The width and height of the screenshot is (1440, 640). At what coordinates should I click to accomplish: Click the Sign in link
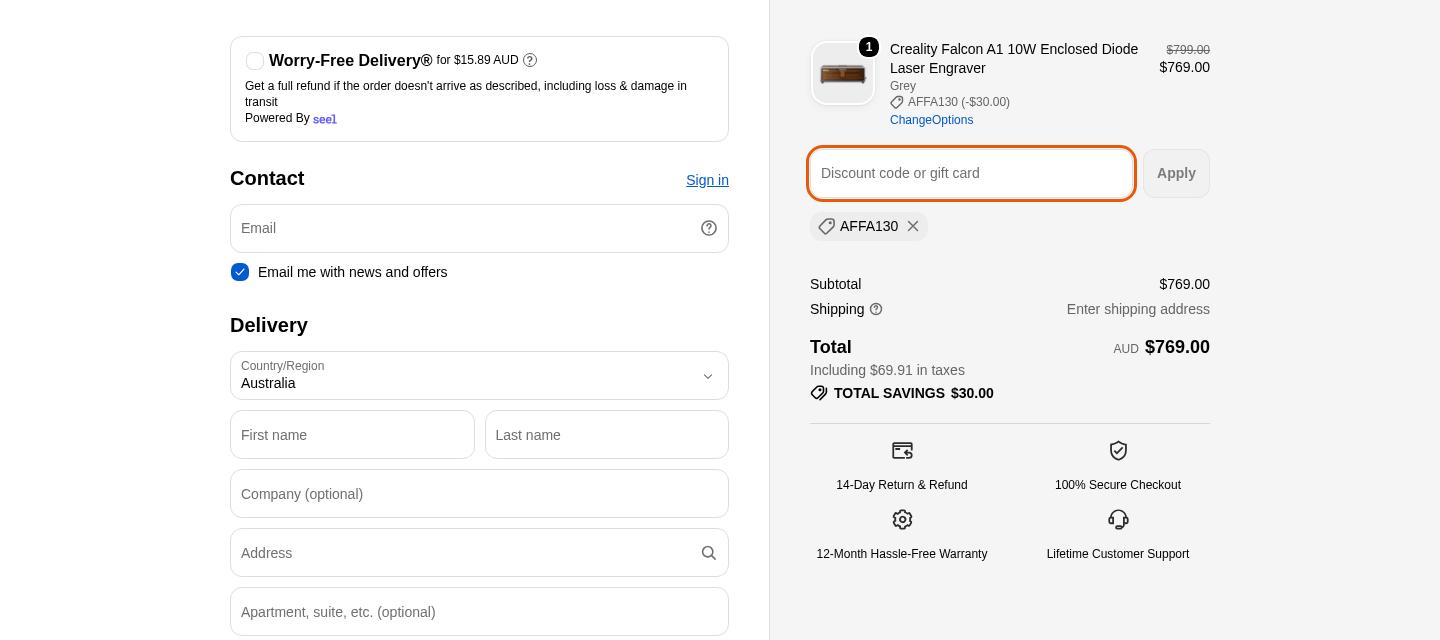[707, 180]
